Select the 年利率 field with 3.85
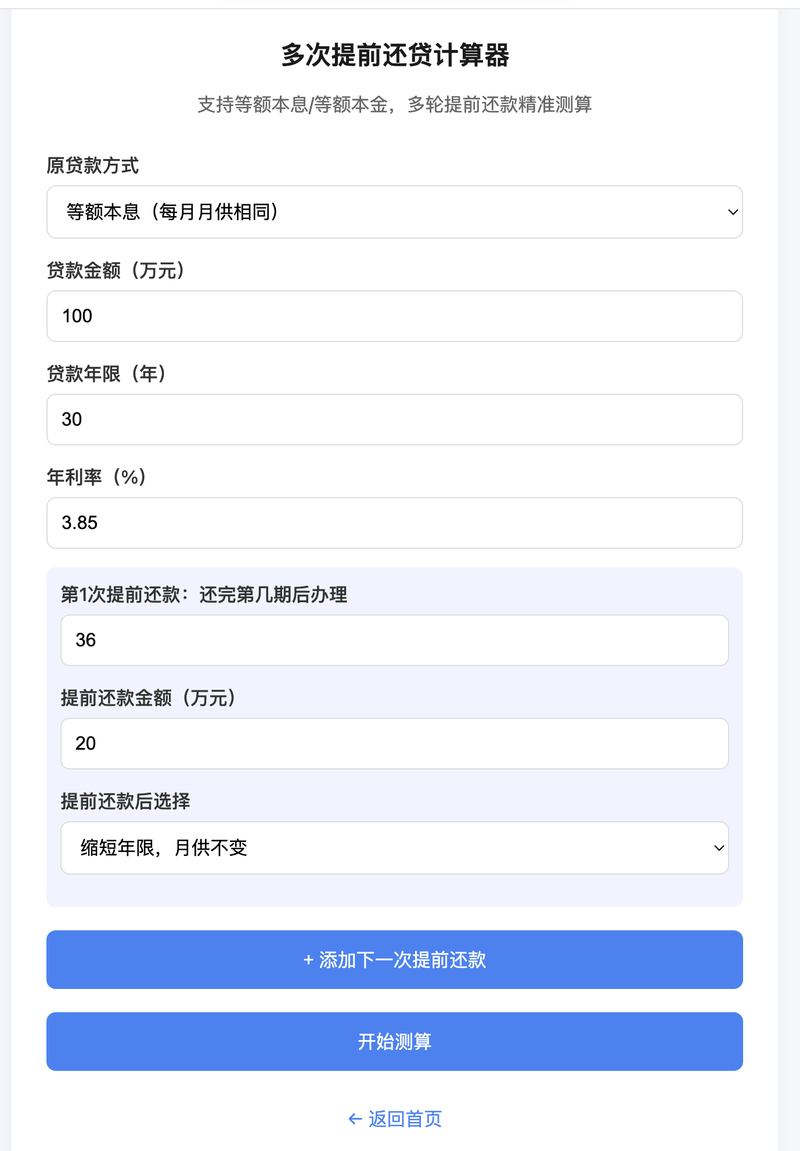Image resolution: width=800 pixels, height=1151 pixels. click(x=394, y=523)
